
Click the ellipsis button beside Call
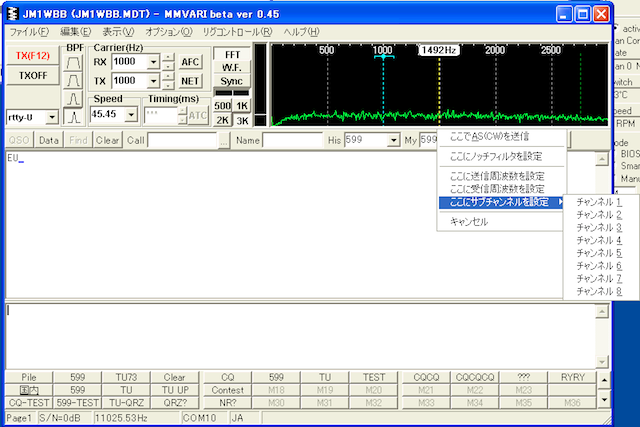(x=224, y=142)
